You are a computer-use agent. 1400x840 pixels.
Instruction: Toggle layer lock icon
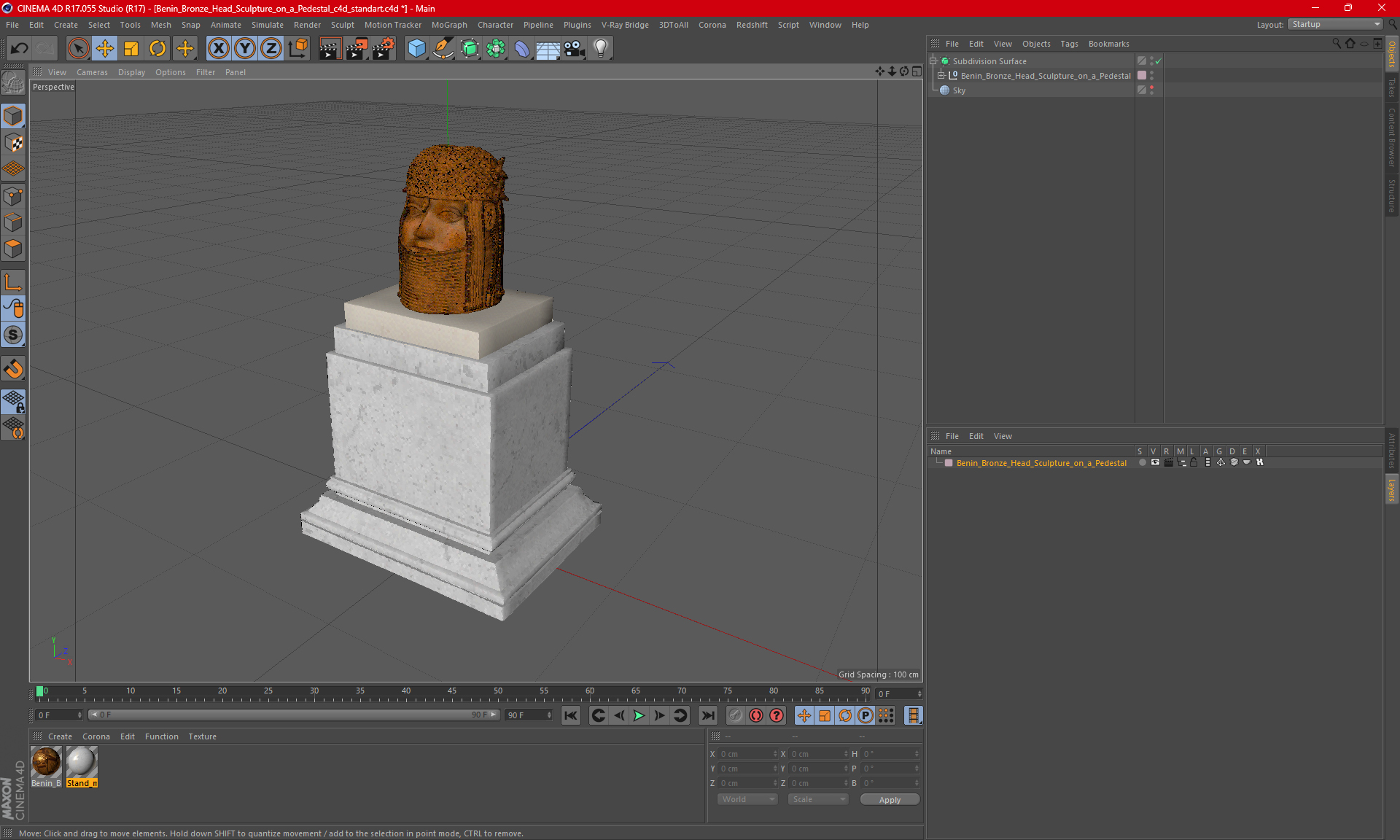pyautogui.click(x=1194, y=462)
